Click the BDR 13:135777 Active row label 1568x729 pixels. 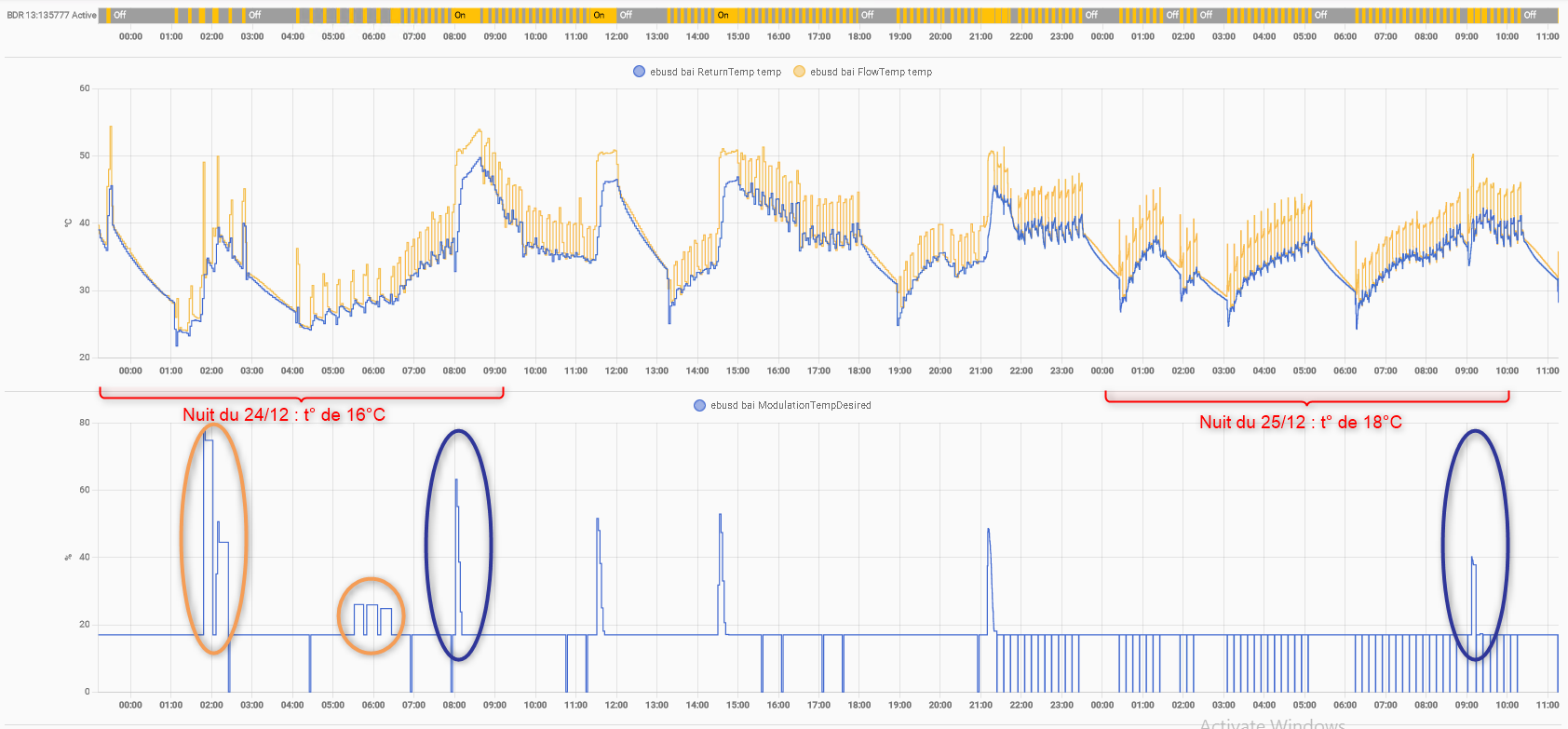51,15
